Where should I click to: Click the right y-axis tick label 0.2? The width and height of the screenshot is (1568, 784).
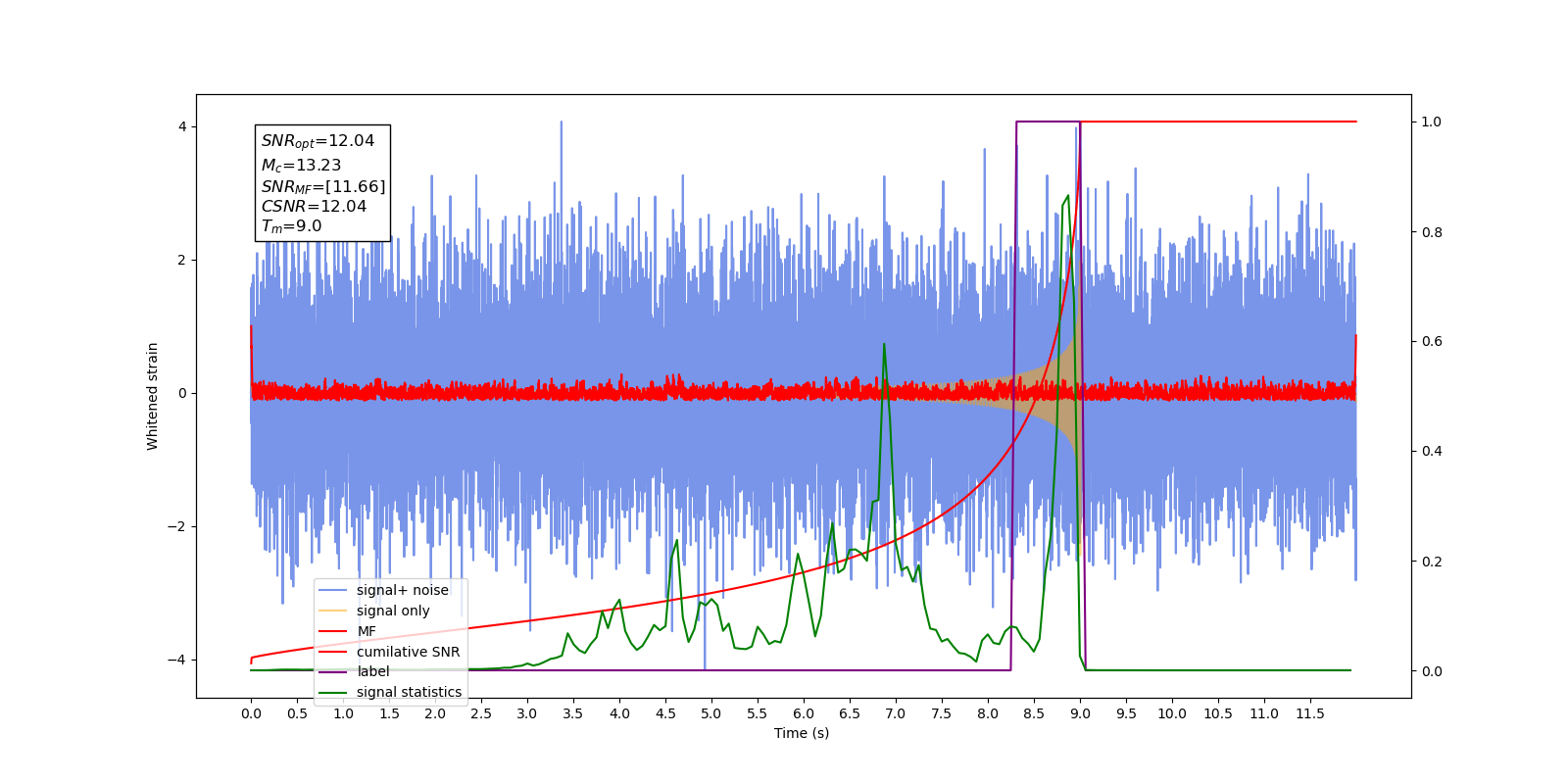(1432, 562)
